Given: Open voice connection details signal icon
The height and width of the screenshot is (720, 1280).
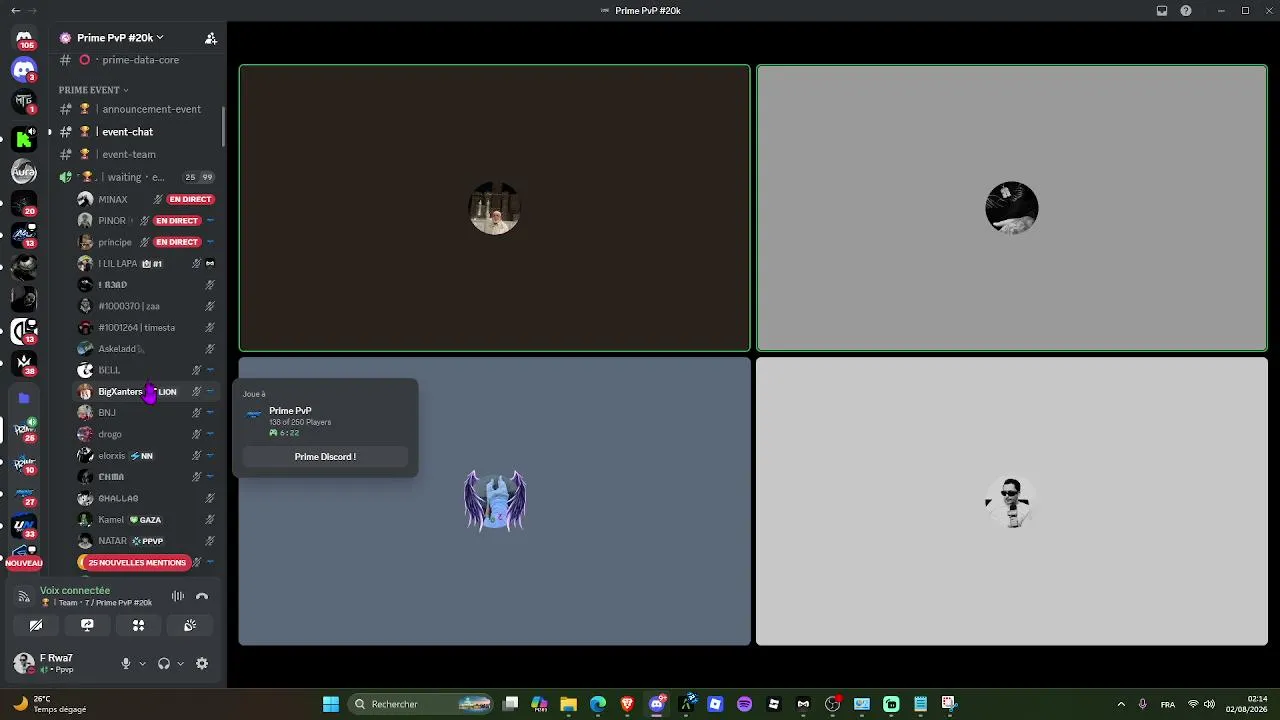Looking at the screenshot, I should point(24,596).
